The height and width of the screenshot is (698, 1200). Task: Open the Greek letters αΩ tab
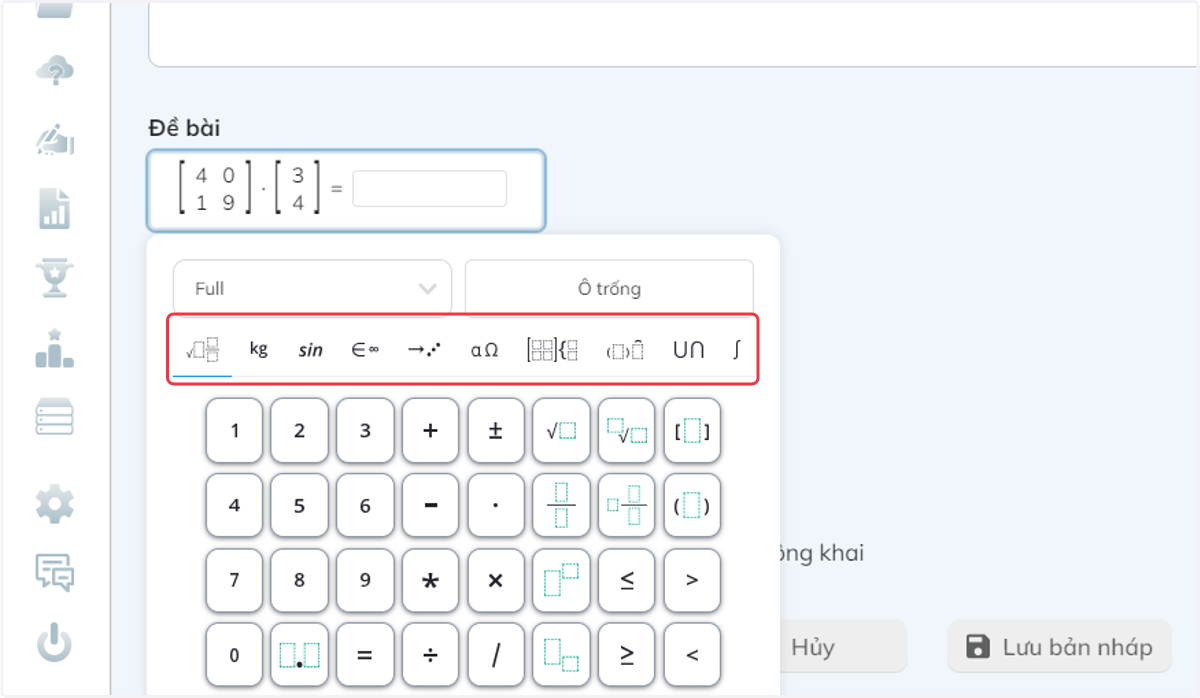coord(484,350)
